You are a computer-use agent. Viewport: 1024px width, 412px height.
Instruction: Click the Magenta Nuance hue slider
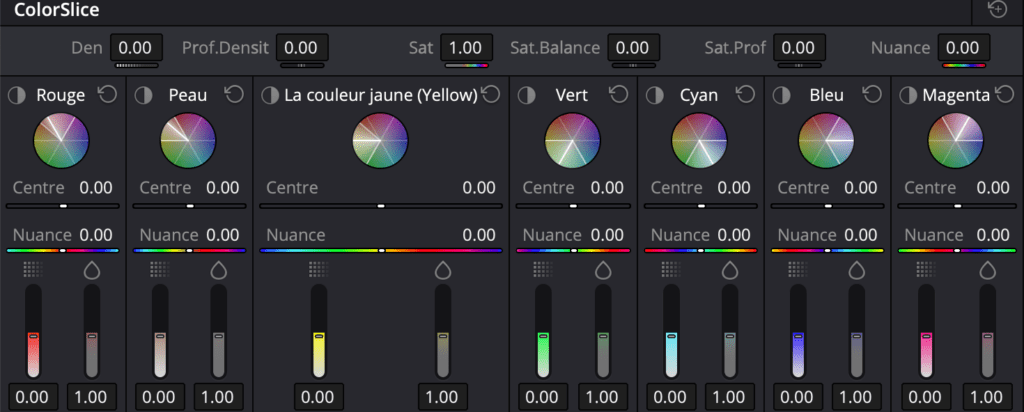957,250
